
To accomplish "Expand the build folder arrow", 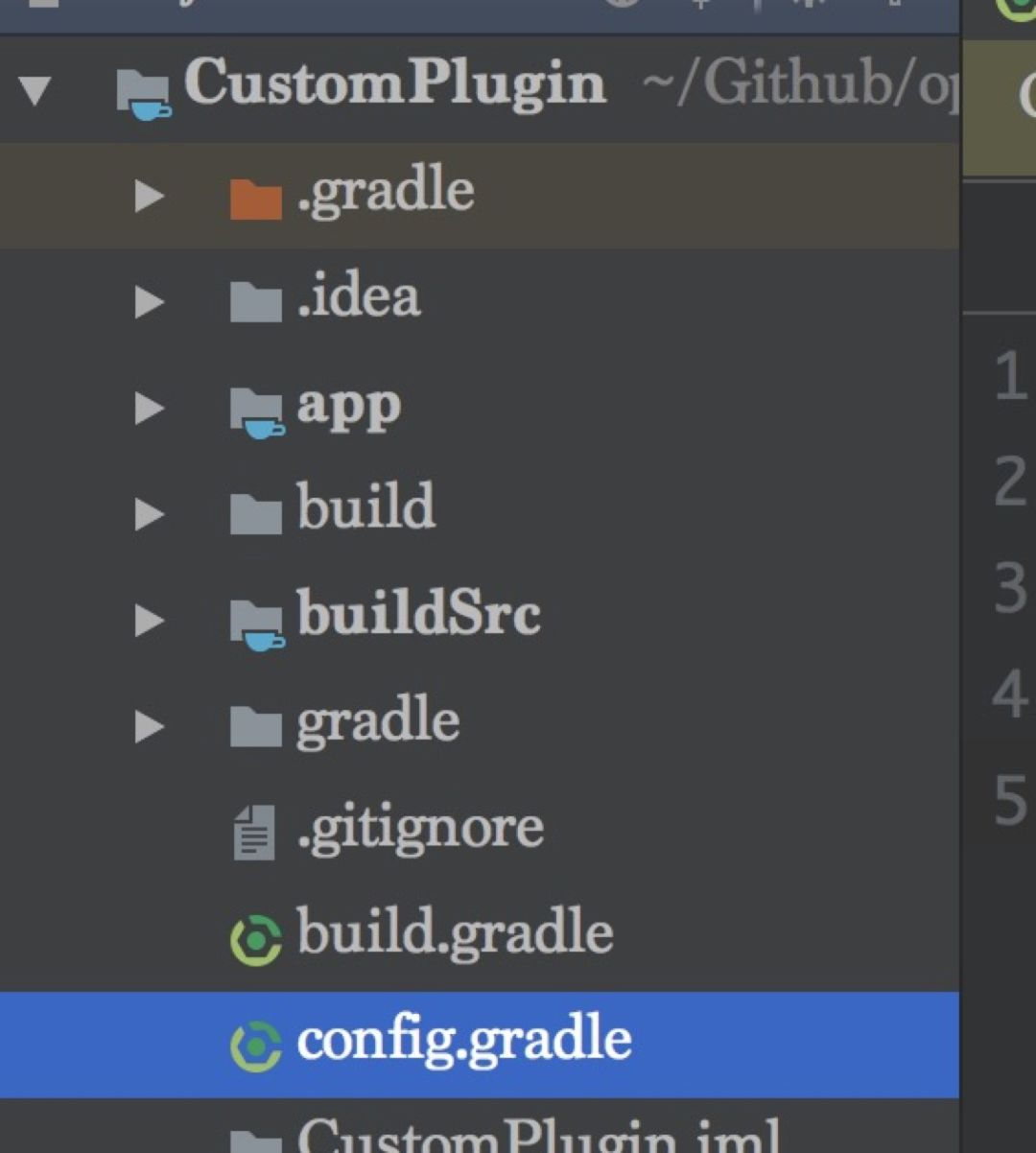I will pos(149,515).
